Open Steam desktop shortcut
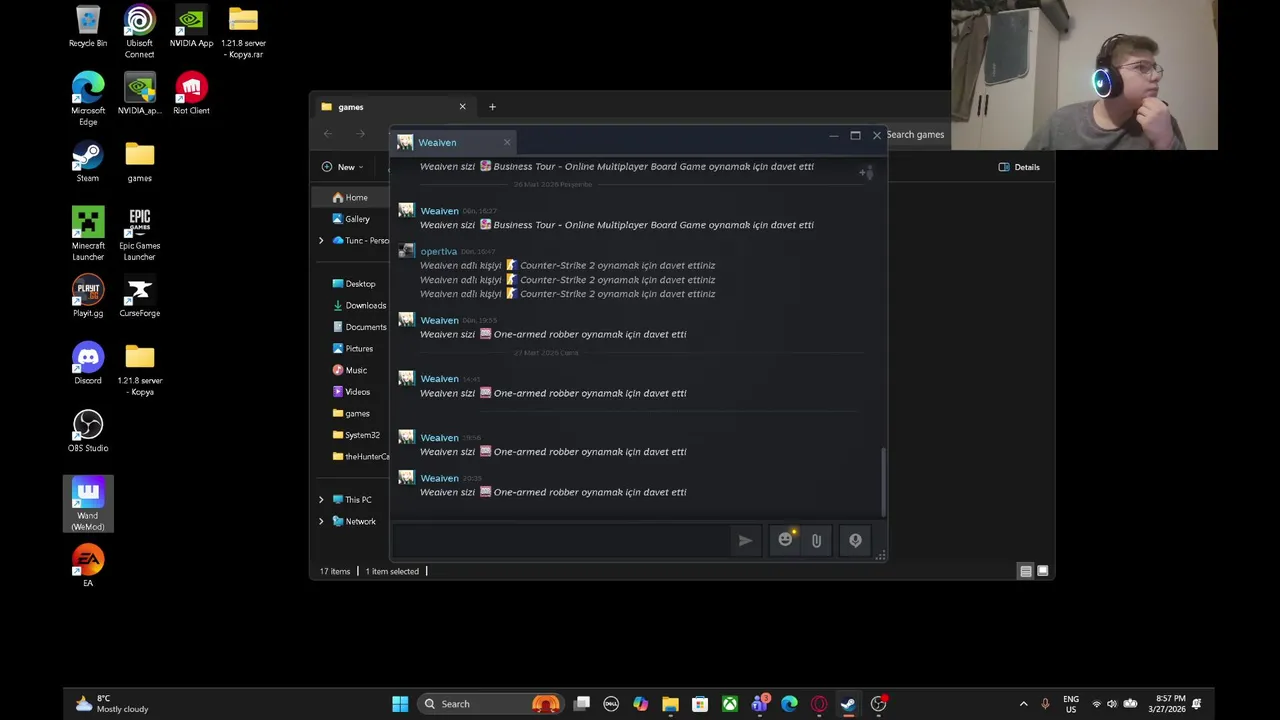 (88, 162)
